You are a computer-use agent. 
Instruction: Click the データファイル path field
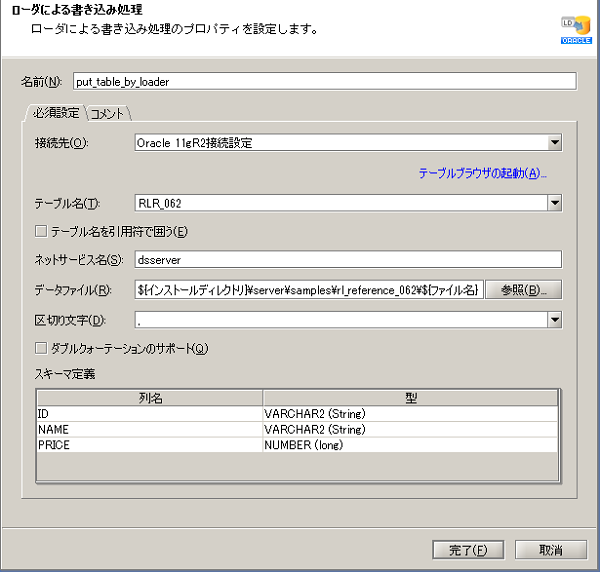point(308,290)
